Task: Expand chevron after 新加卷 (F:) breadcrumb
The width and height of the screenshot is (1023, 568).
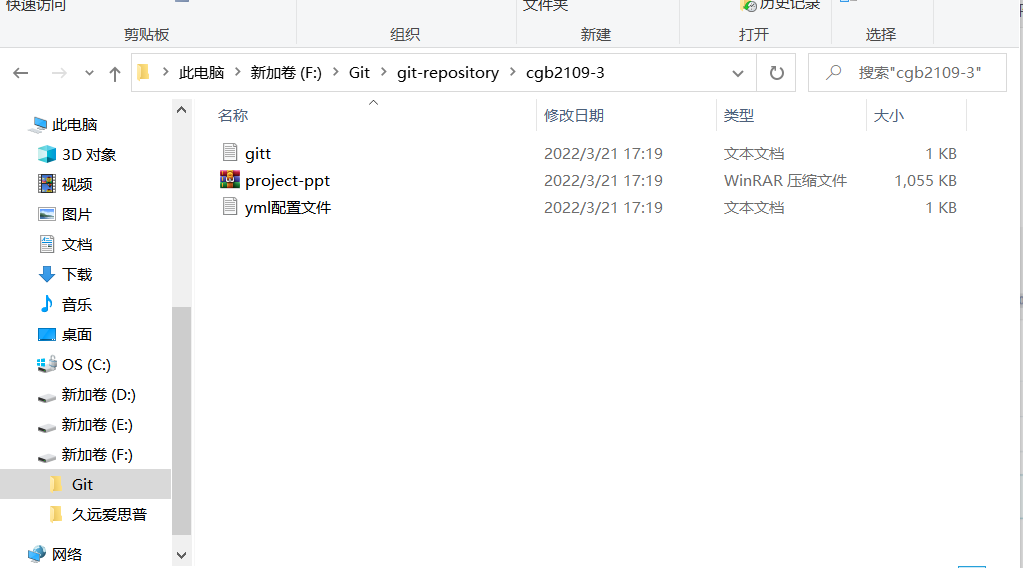Action: (335, 72)
